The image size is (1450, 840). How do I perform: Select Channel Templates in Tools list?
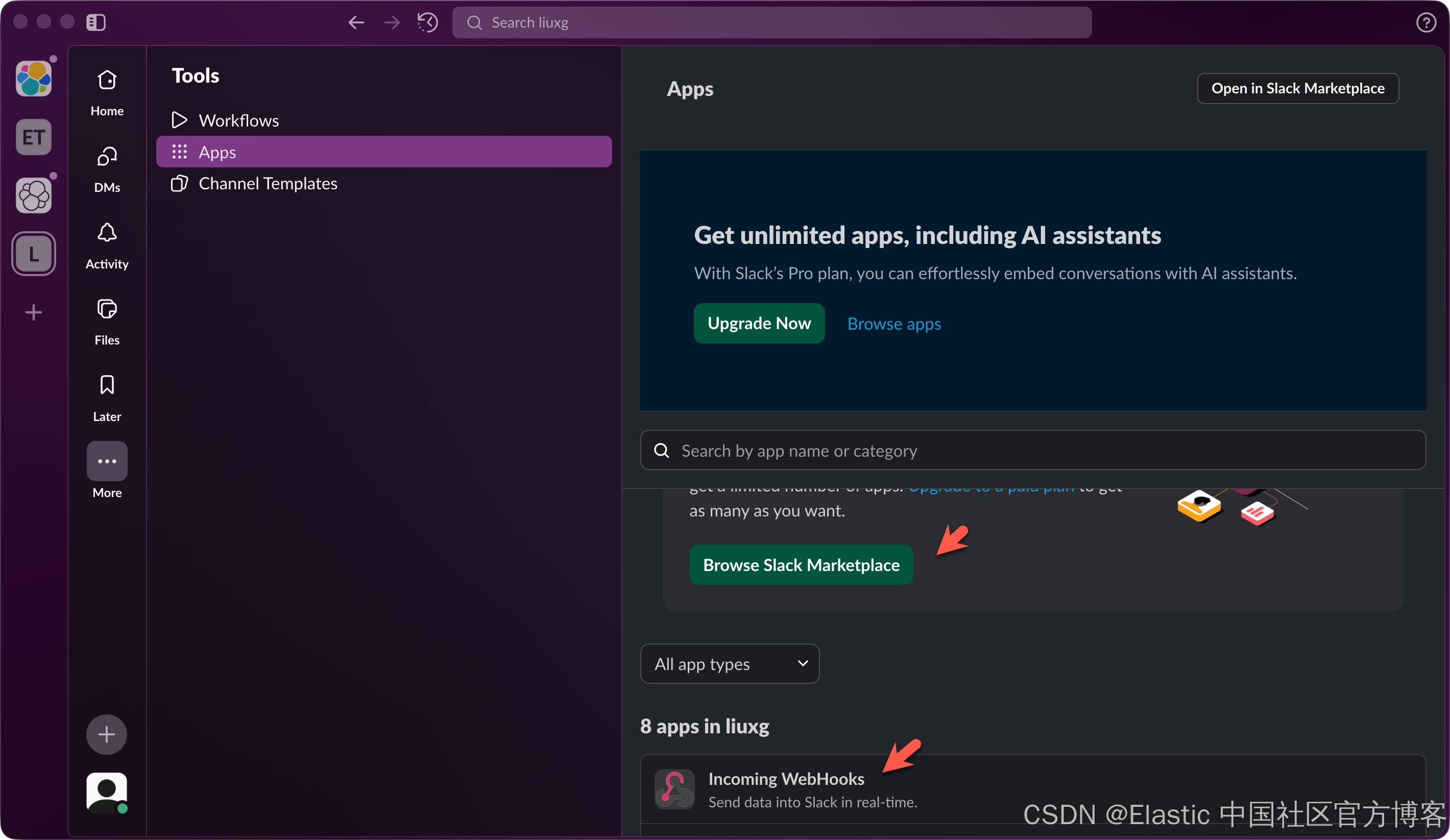[268, 183]
